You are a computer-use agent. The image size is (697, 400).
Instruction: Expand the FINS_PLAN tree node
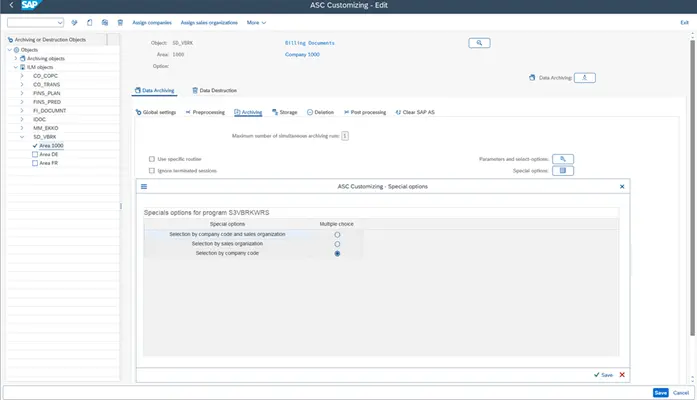point(22,93)
